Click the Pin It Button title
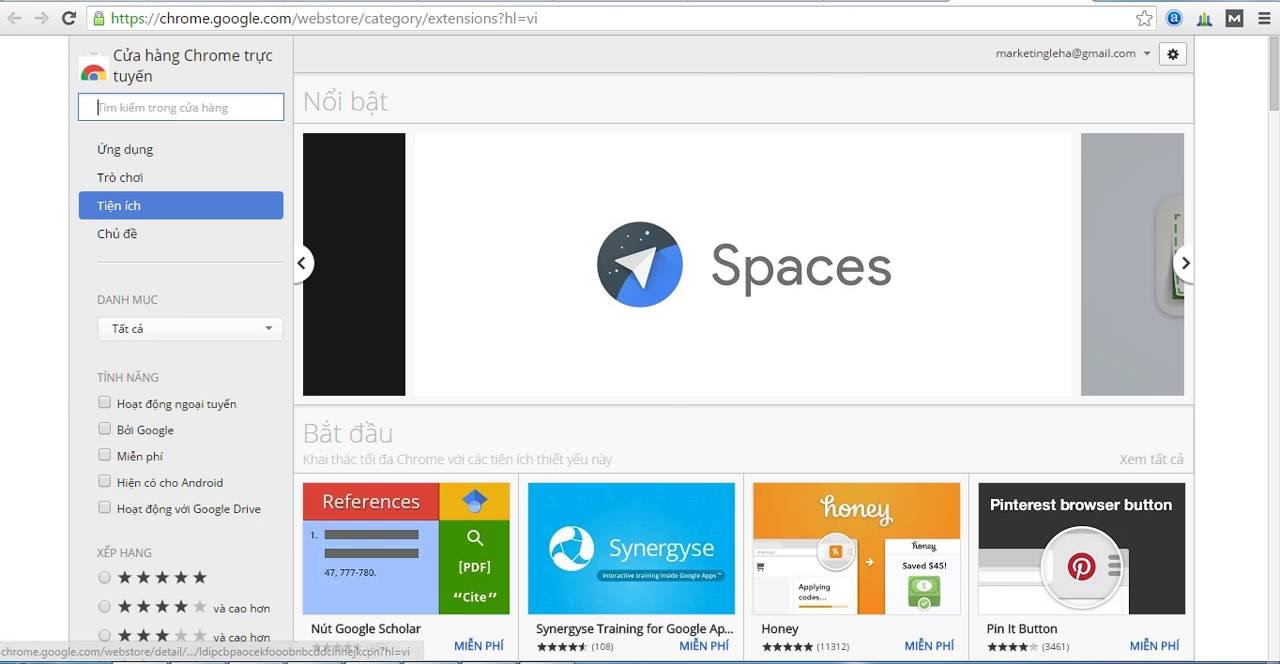 (1022, 629)
